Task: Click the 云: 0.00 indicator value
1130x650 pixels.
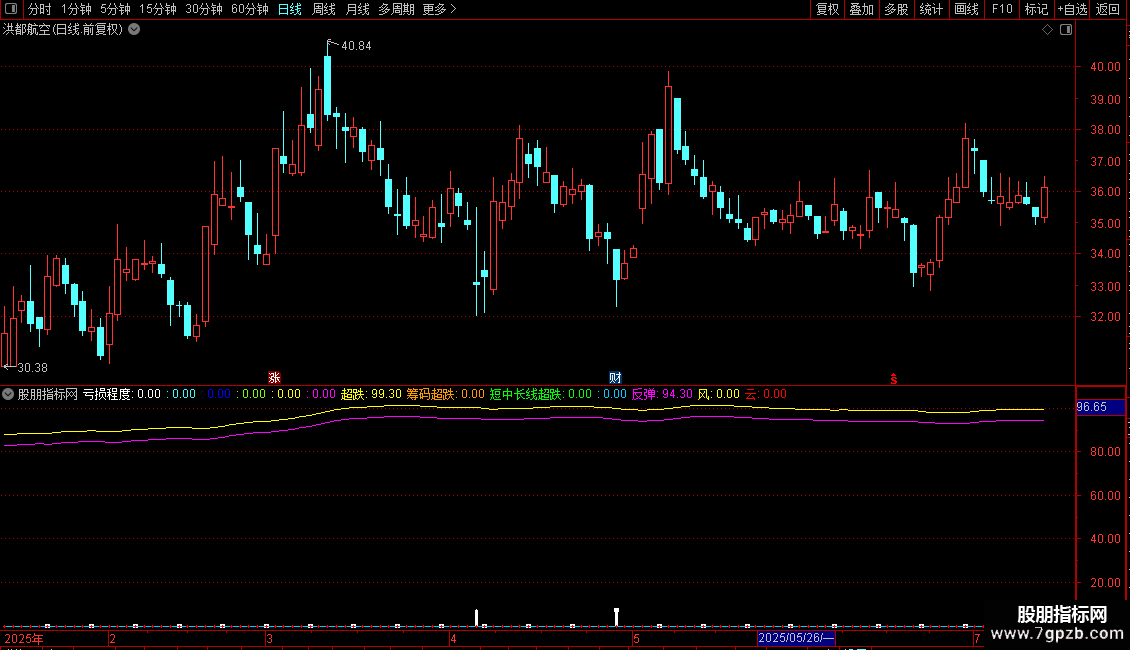Action: [x=766, y=394]
